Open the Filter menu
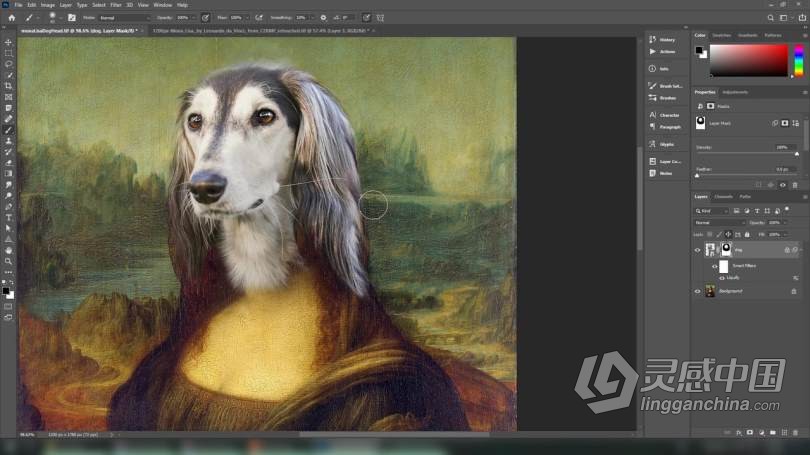810x455 pixels. click(x=116, y=5)
